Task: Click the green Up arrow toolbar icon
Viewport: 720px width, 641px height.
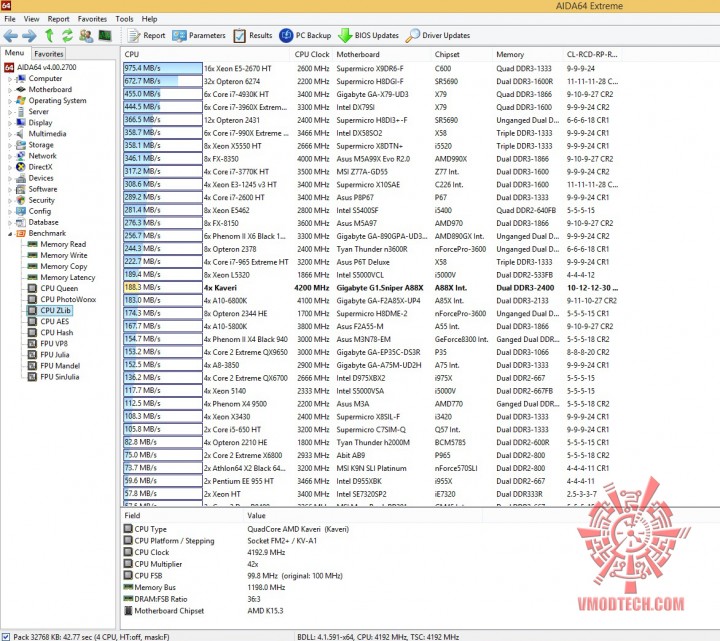Action: pyautogui.click(x=49, y=35)
